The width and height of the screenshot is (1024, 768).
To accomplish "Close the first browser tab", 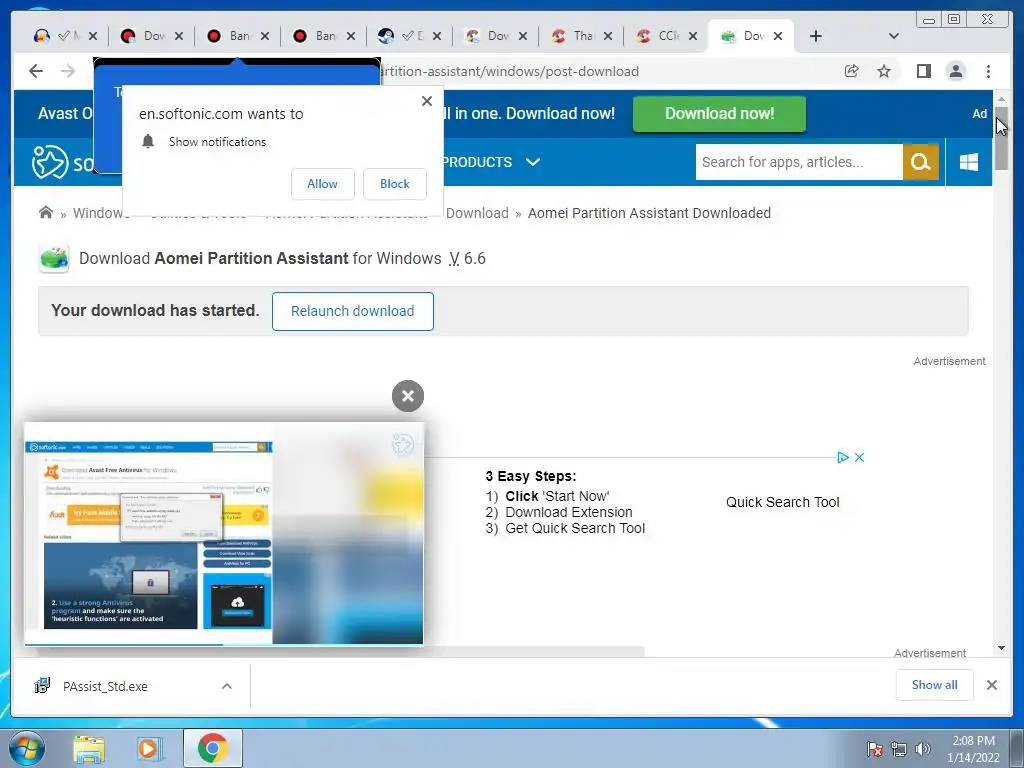I will coord(93,36).
